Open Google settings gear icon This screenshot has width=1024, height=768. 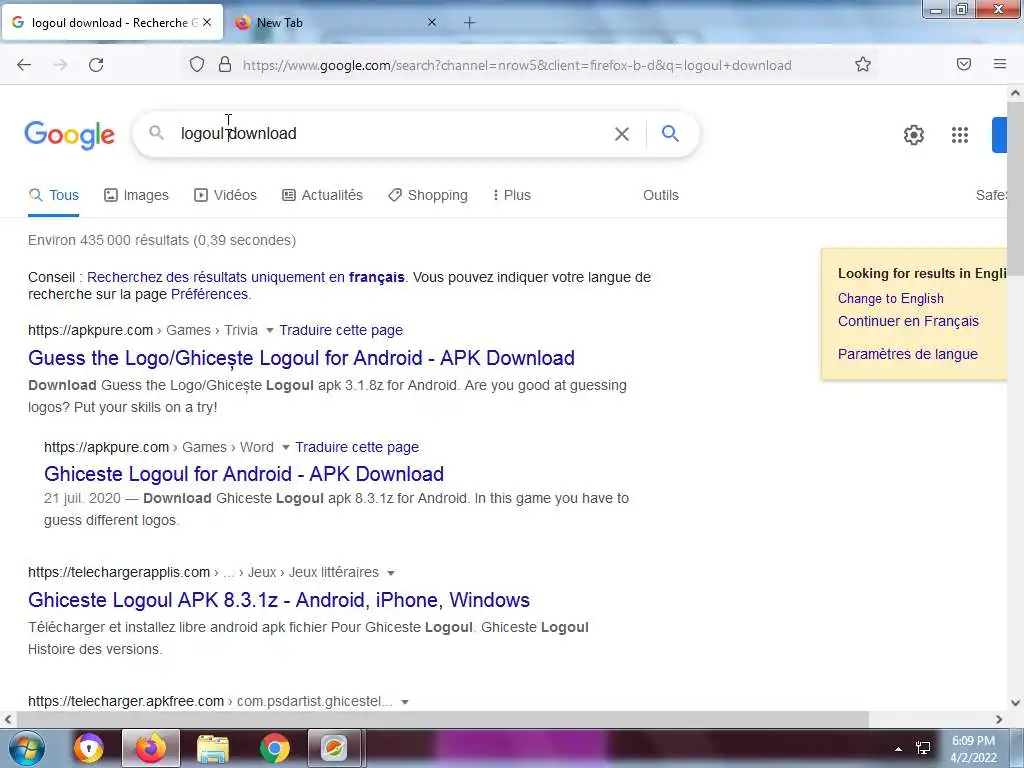coord(914,135)
